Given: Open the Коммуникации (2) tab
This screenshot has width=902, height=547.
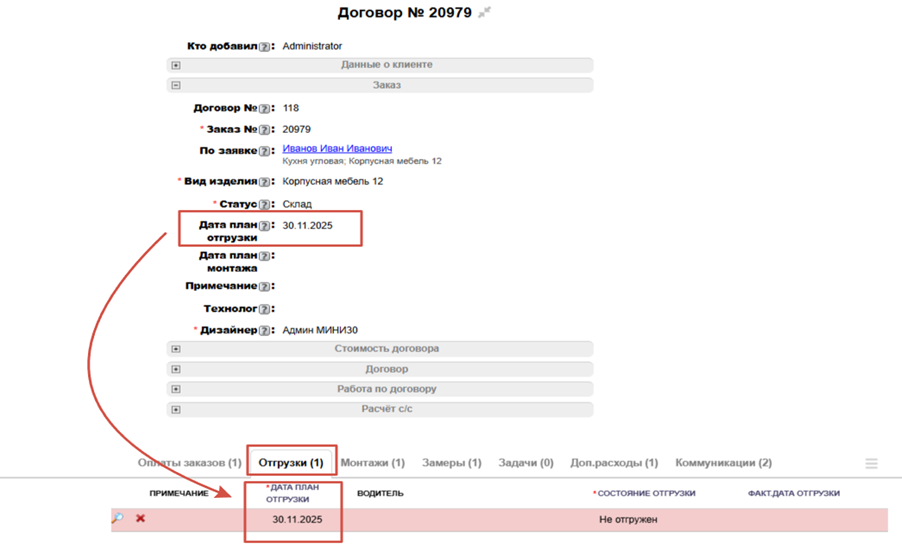Looking at the screenshot, I should tap(723, 463).
